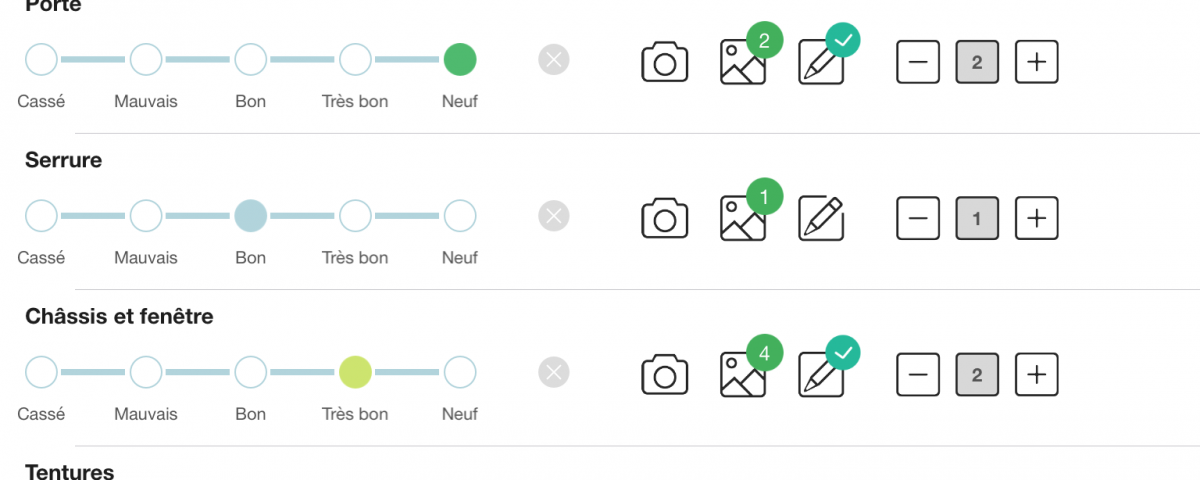Open Serrure photo gallery with 1 image

[744, 217]
